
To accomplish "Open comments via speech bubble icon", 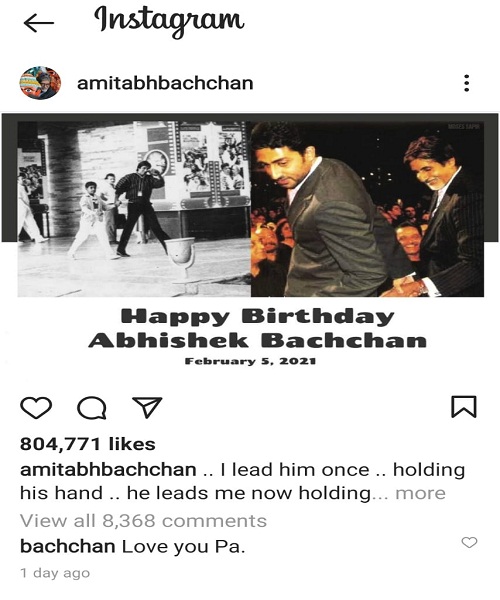I will coord(92,408).
